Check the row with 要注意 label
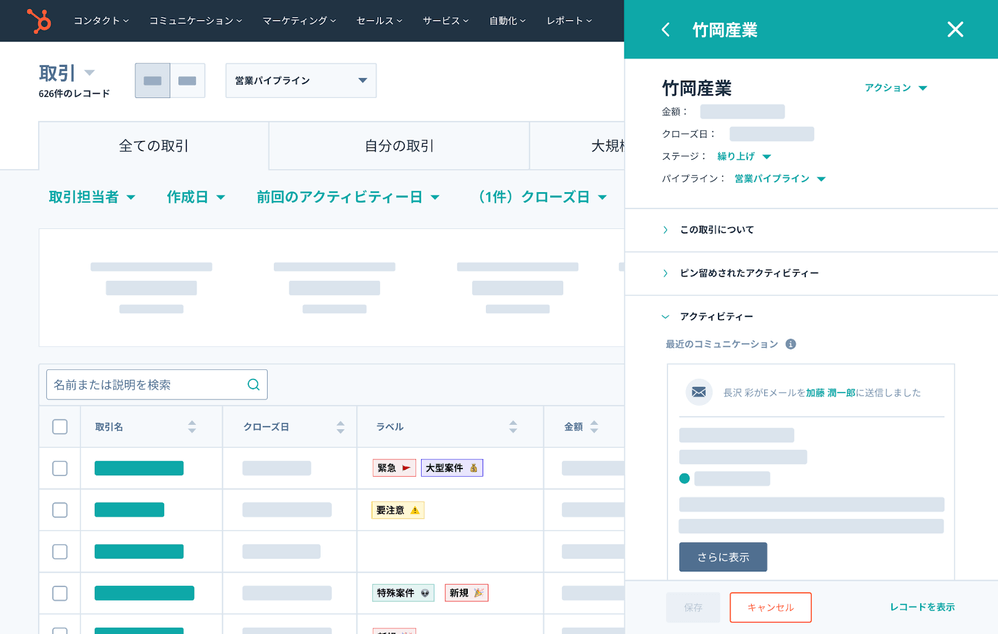Screen dimensions: 998x634 [x=60, y=510]
